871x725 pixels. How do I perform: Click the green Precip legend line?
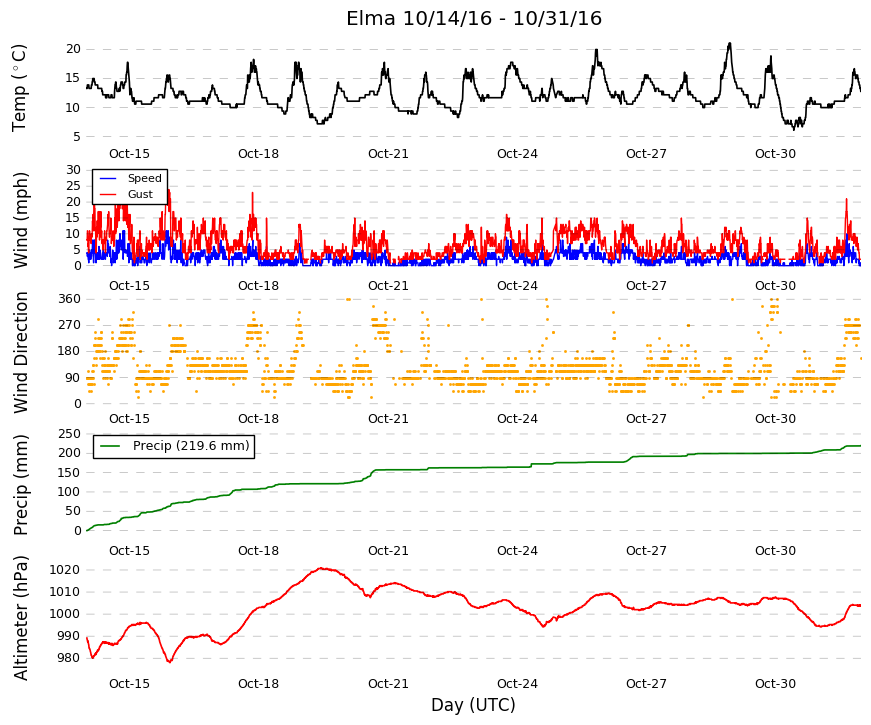click(x=110, y=446)
